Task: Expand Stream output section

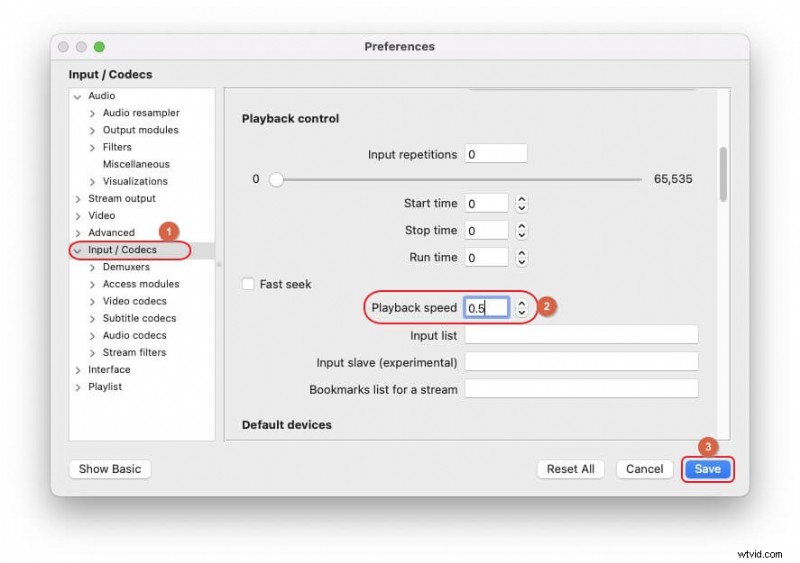Action: pyautogui.click(x=78, y=199)
